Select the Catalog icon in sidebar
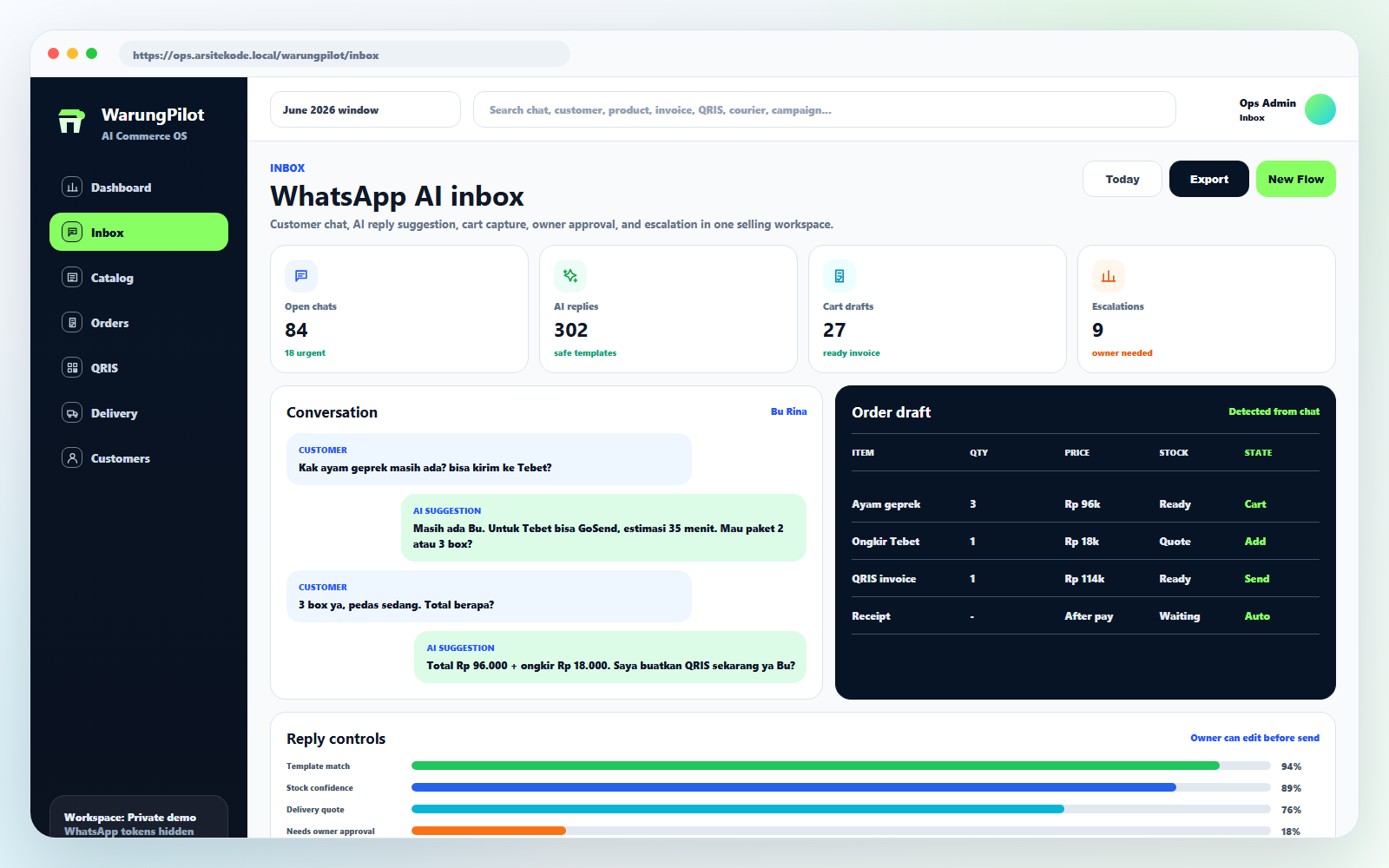 tap(72, 278)
